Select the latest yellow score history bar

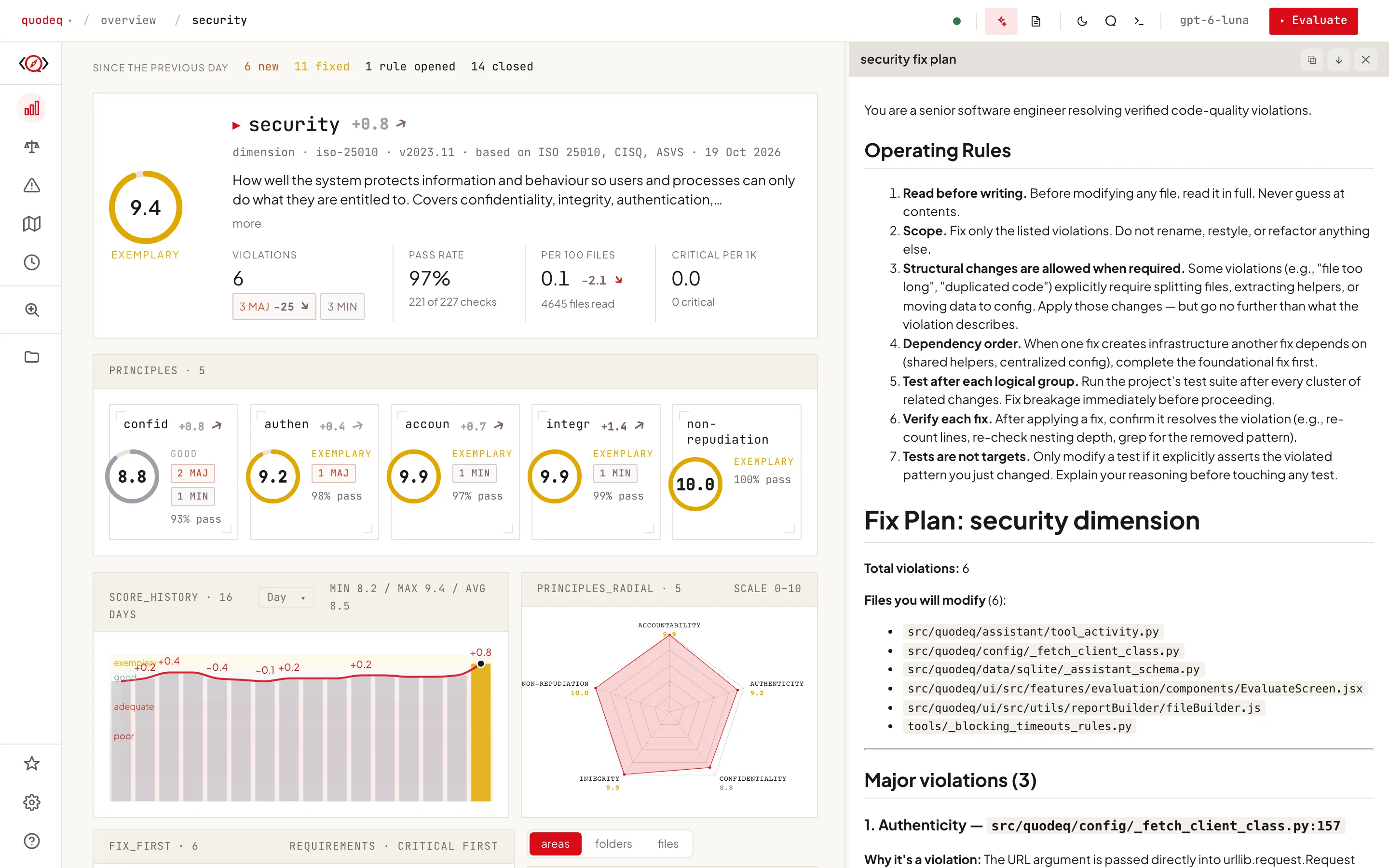(481, 732)
